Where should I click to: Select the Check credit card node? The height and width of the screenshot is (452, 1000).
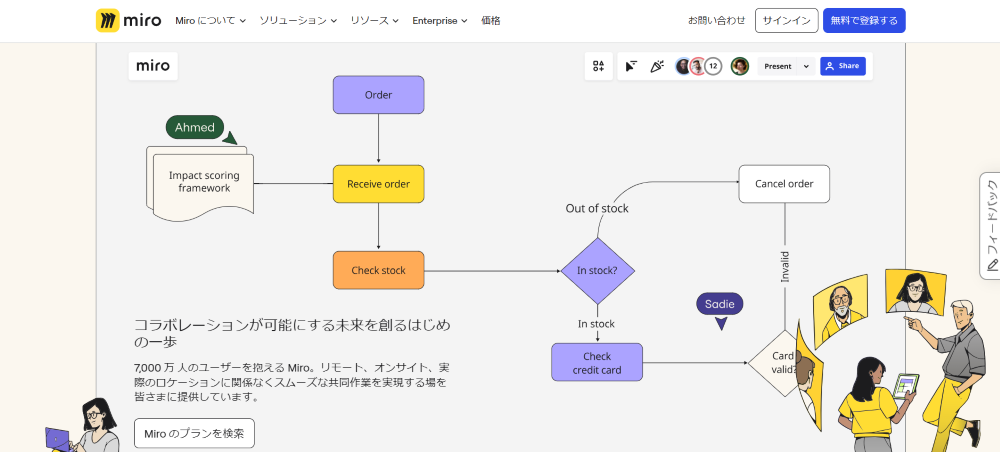coord(597,363)
